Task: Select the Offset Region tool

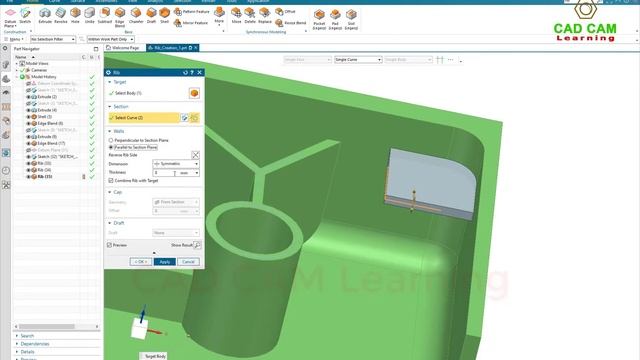Action: click(285, 11)
